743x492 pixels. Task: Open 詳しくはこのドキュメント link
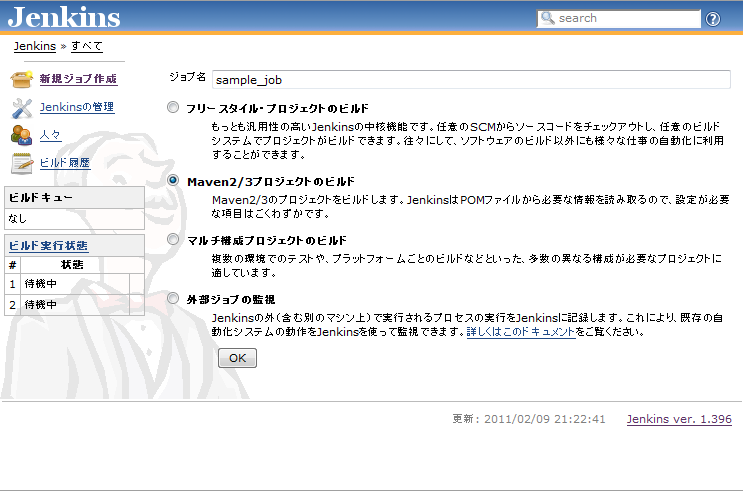pyautogui.click(x=521, y=332)
